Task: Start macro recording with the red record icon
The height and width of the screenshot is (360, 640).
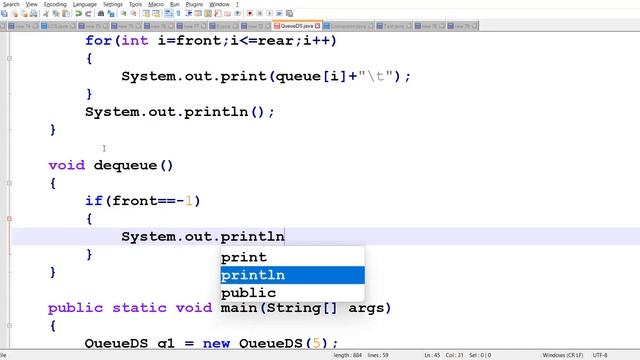Action: [x=249, y=13]
